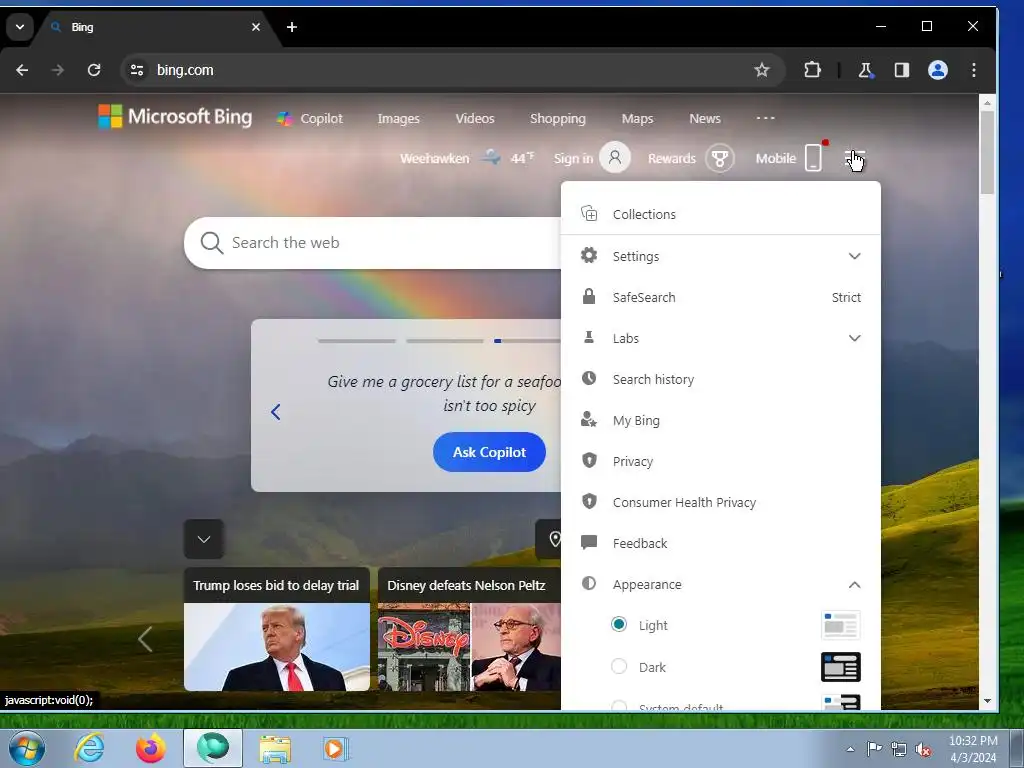Show previous news cards with left arrow
Image resolution: width=1024 pixels, height=768 pixels.
[145, 639]
